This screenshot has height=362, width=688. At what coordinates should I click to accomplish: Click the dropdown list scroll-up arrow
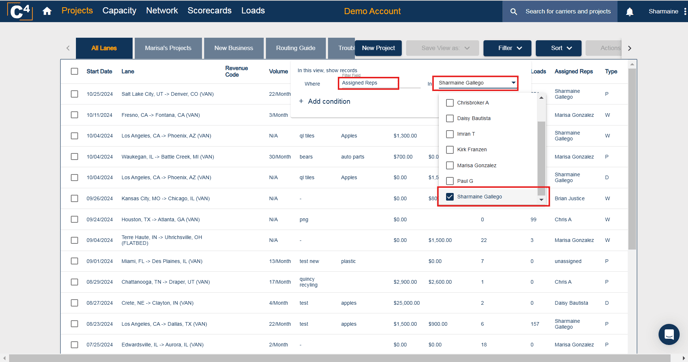click(x=541, y=98)
